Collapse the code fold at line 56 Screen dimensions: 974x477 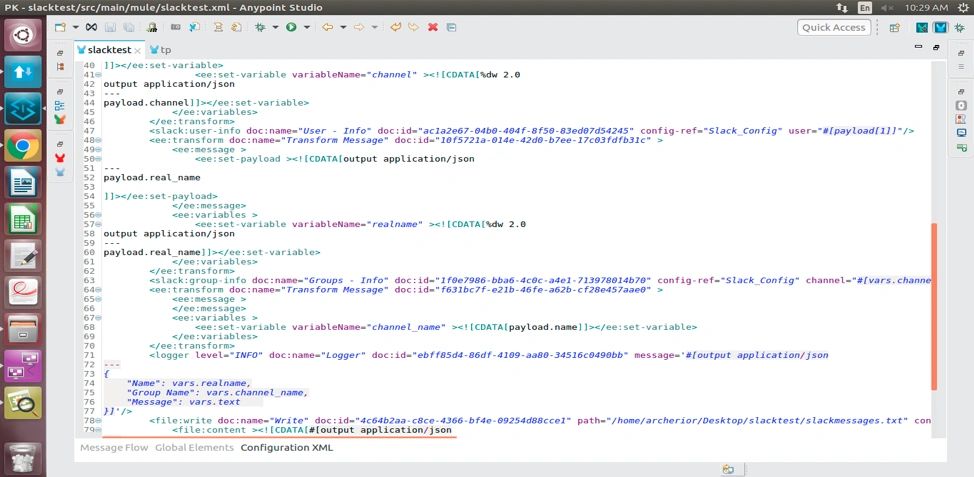98,215
